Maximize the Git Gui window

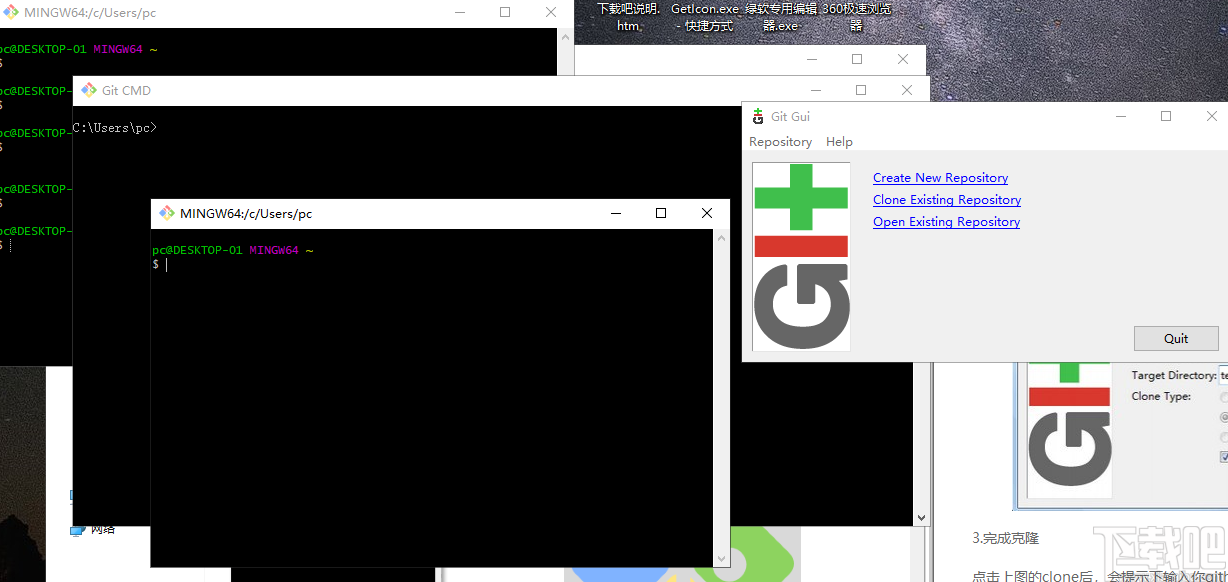coord(1166,117)
